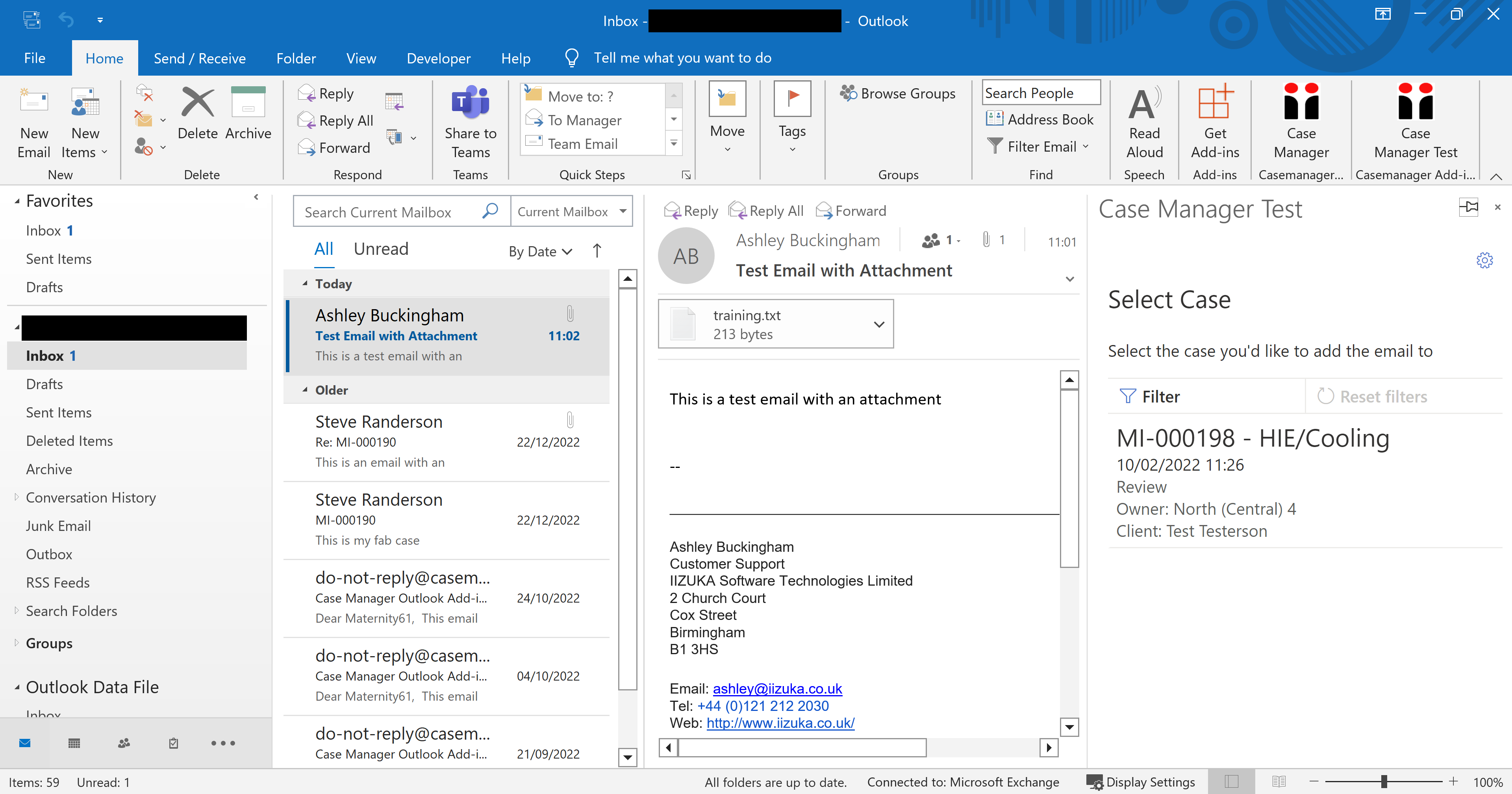Click the Mail icon in navigation bar
The height and width of the screenshot is (794, 1512).
point(25,744)
